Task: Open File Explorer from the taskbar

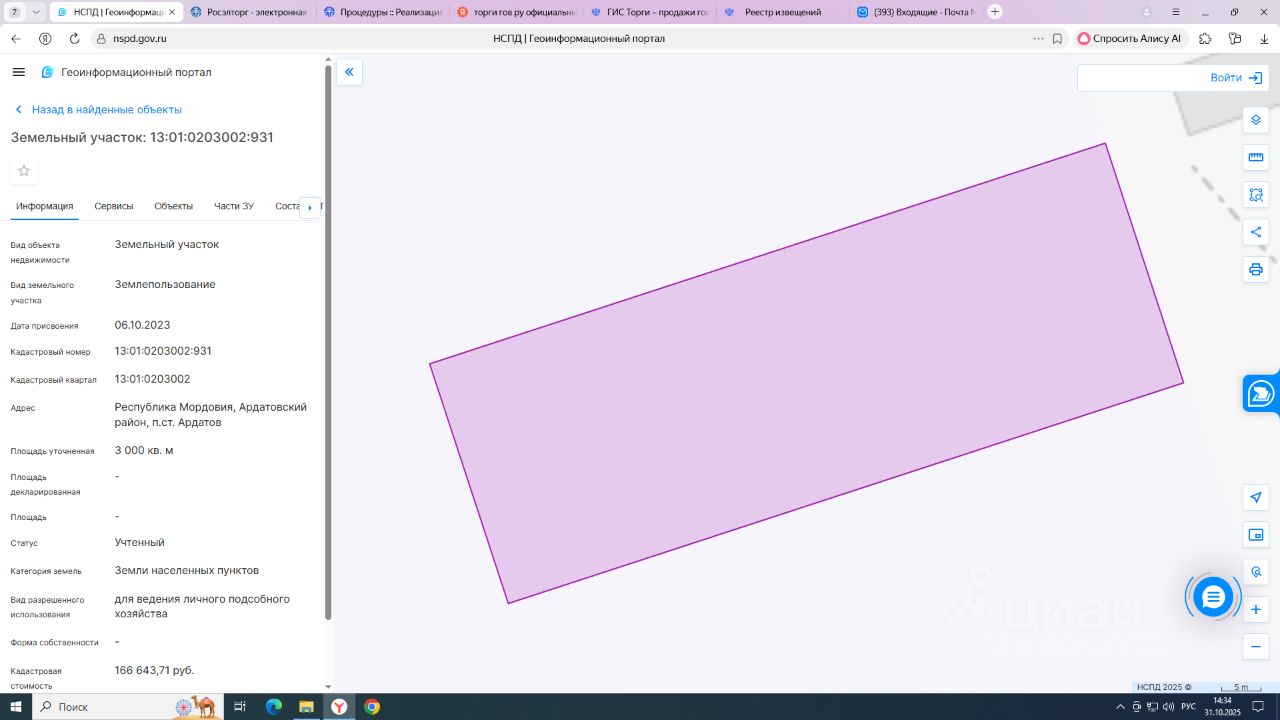Action: point(307,707)
